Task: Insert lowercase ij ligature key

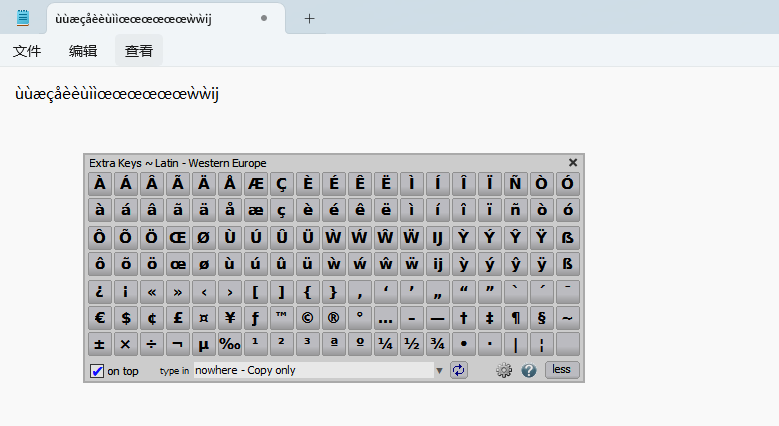Action: [x=437, y=263]
